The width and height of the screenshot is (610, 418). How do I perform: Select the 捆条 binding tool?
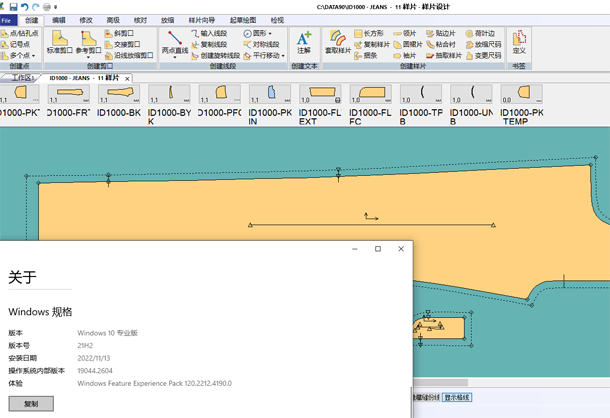[x=366, y=56]
